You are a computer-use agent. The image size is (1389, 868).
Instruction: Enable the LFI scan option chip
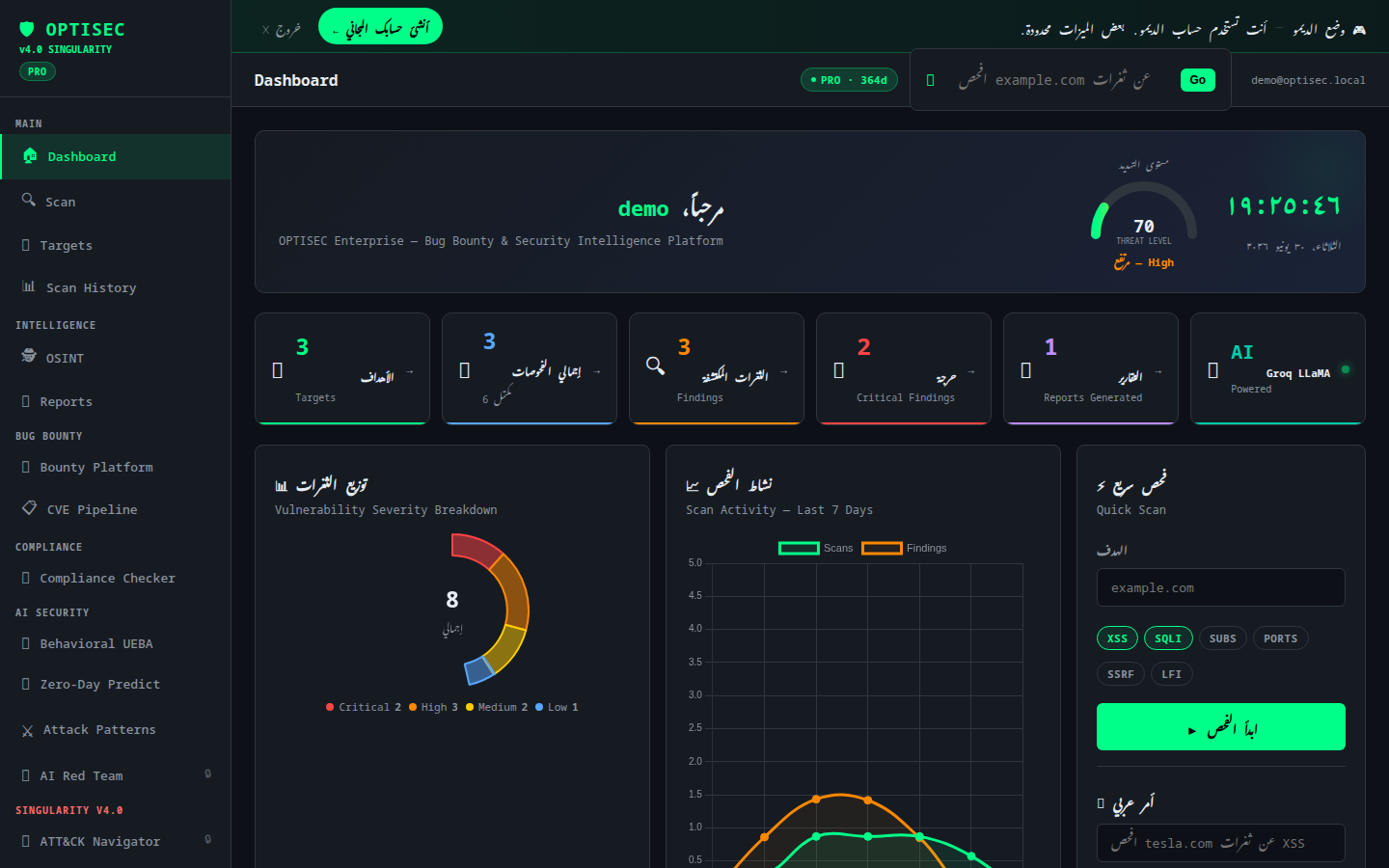pos(1172,674)
